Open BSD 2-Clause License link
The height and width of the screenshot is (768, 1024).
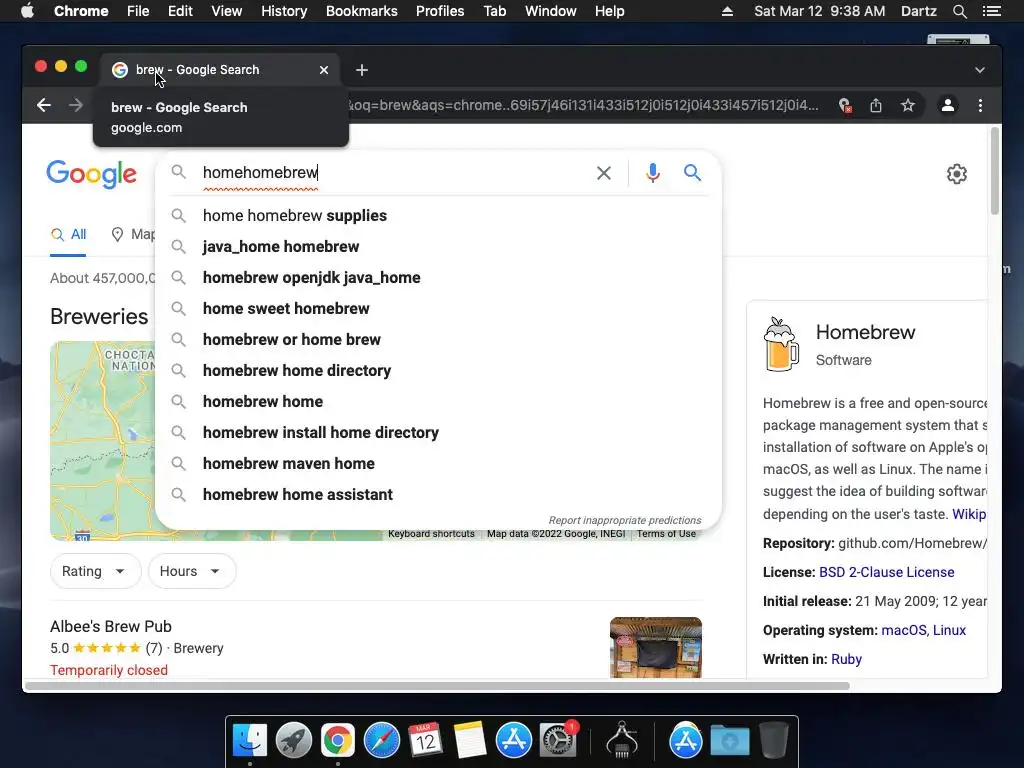pos(886,572)
